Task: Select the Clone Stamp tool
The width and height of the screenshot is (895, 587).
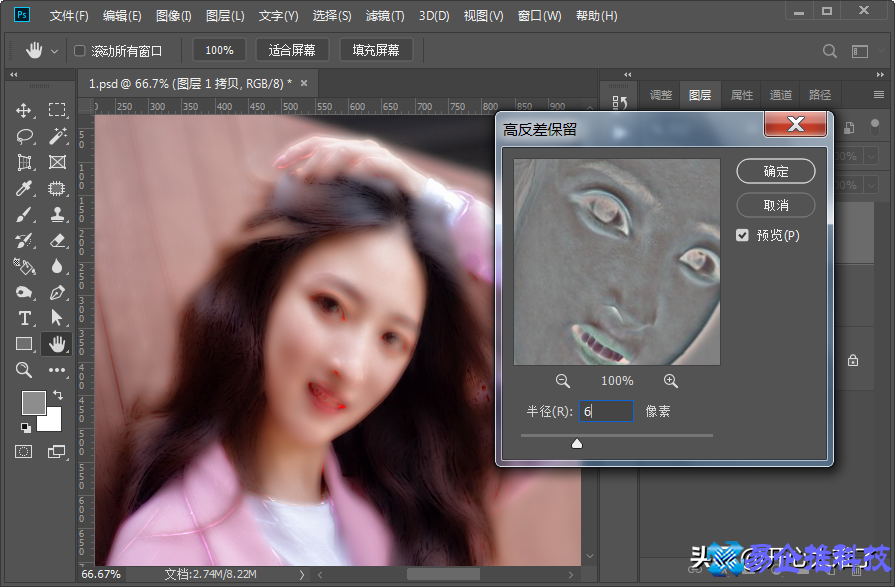Action: (x=57, y=213)
